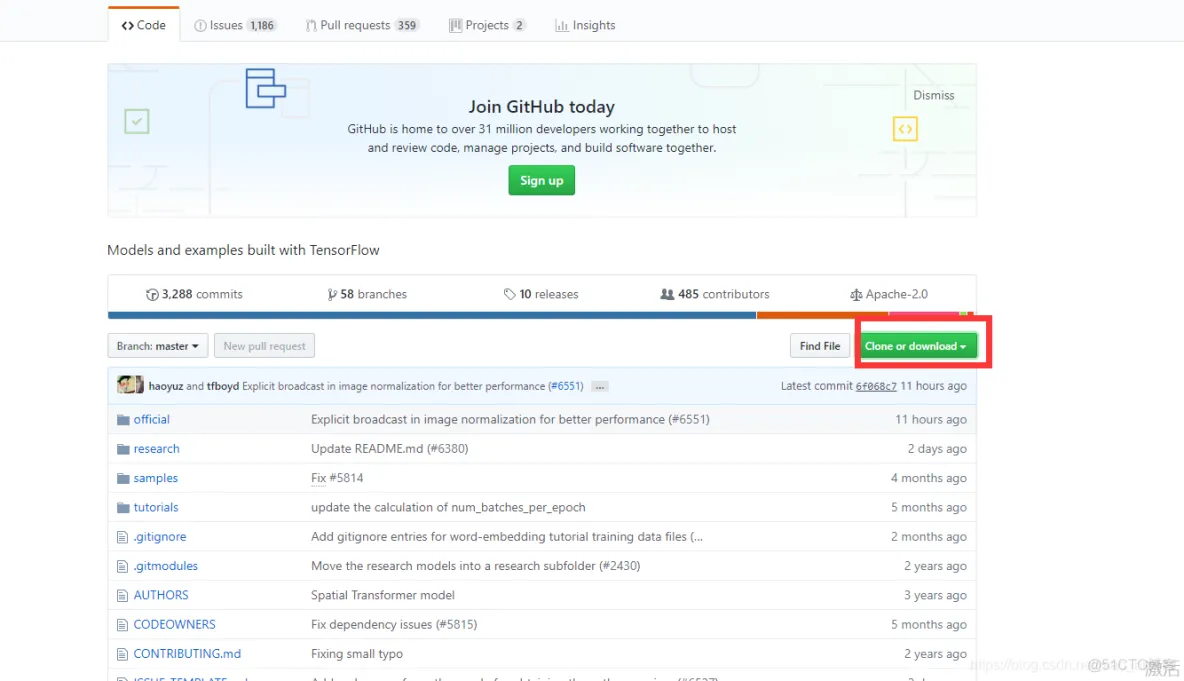Open the tutorials folder
1184x681 pixels.
[156, 507]
